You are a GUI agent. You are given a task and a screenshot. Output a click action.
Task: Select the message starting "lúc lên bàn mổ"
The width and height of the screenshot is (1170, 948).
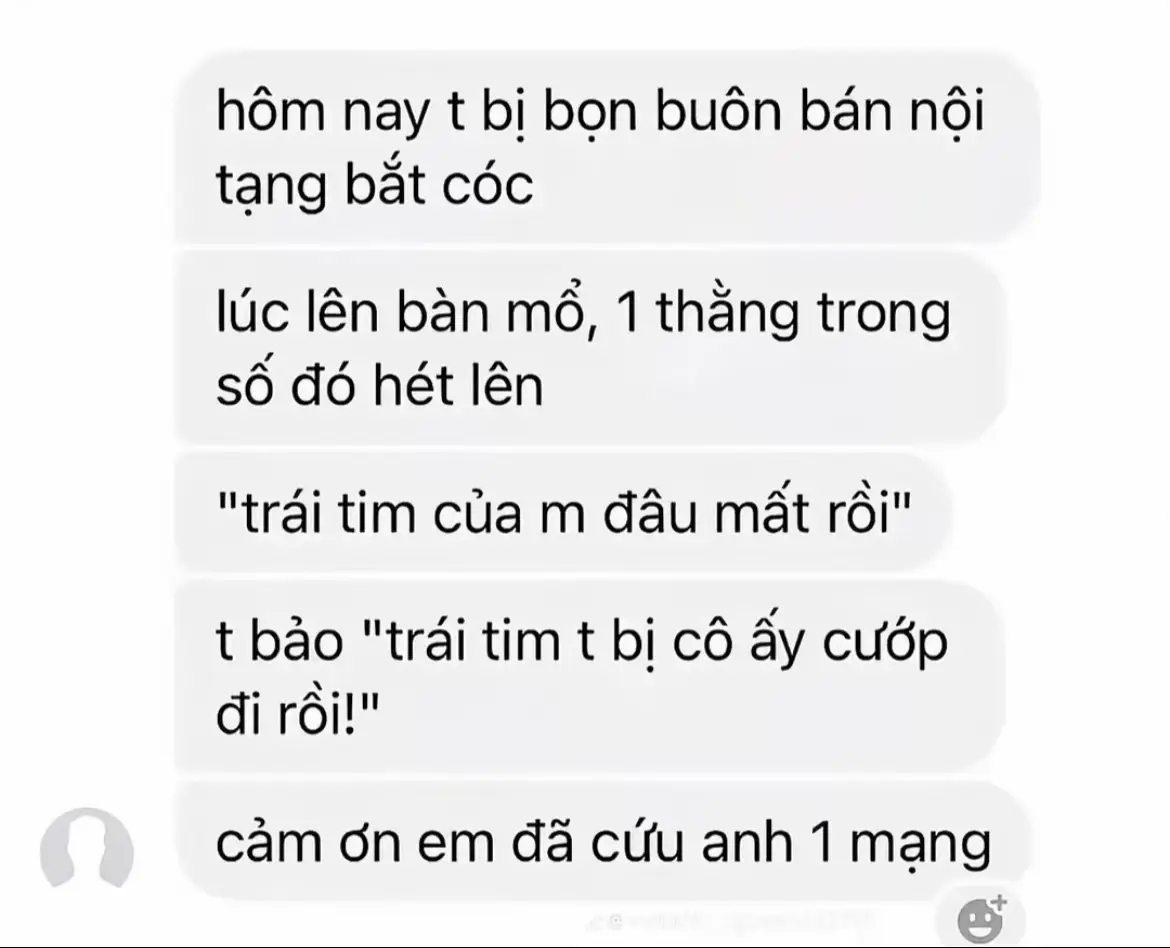[x=589, y=348]
